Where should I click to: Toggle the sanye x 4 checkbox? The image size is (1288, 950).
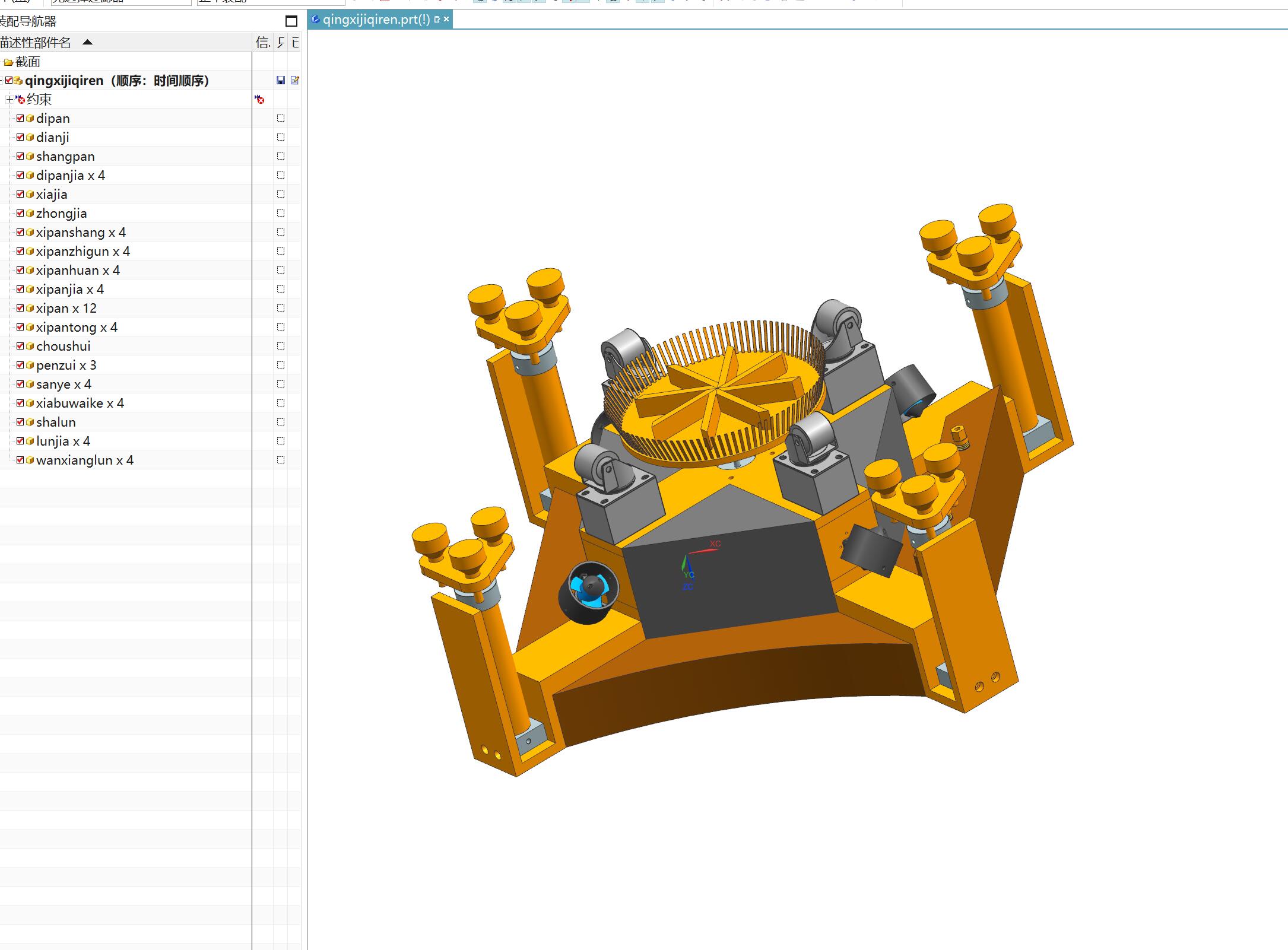(20, 384)
